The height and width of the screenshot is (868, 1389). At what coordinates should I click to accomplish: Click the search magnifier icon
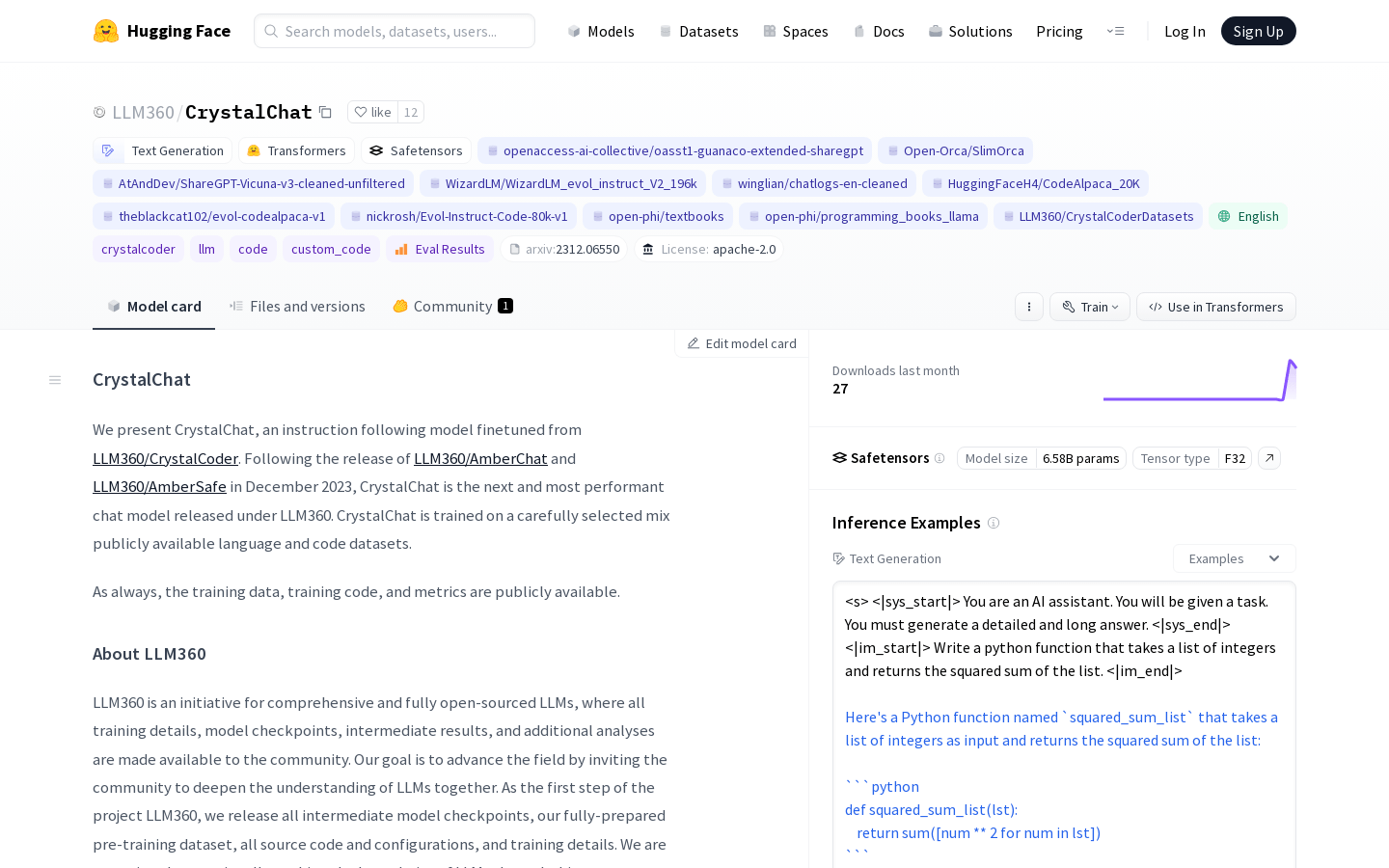pyautogui.click(x=271, y=31)
